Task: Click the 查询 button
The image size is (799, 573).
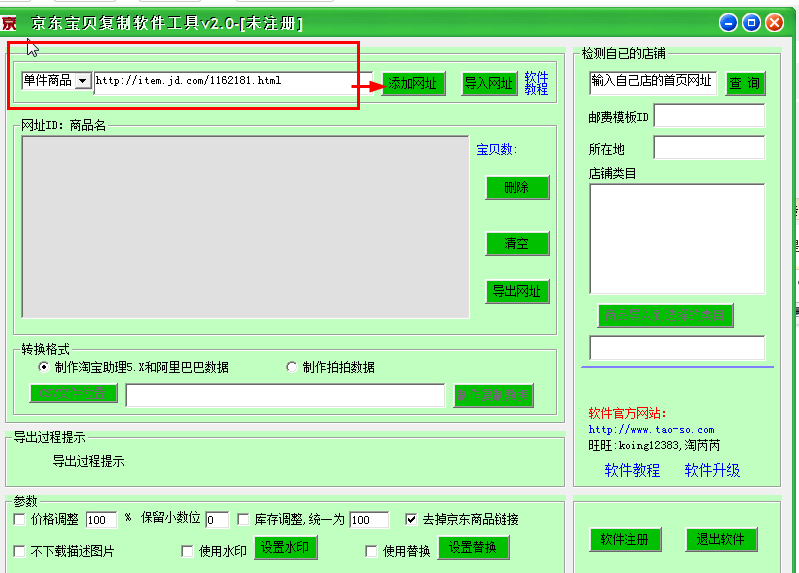Action: click(745, 83)
